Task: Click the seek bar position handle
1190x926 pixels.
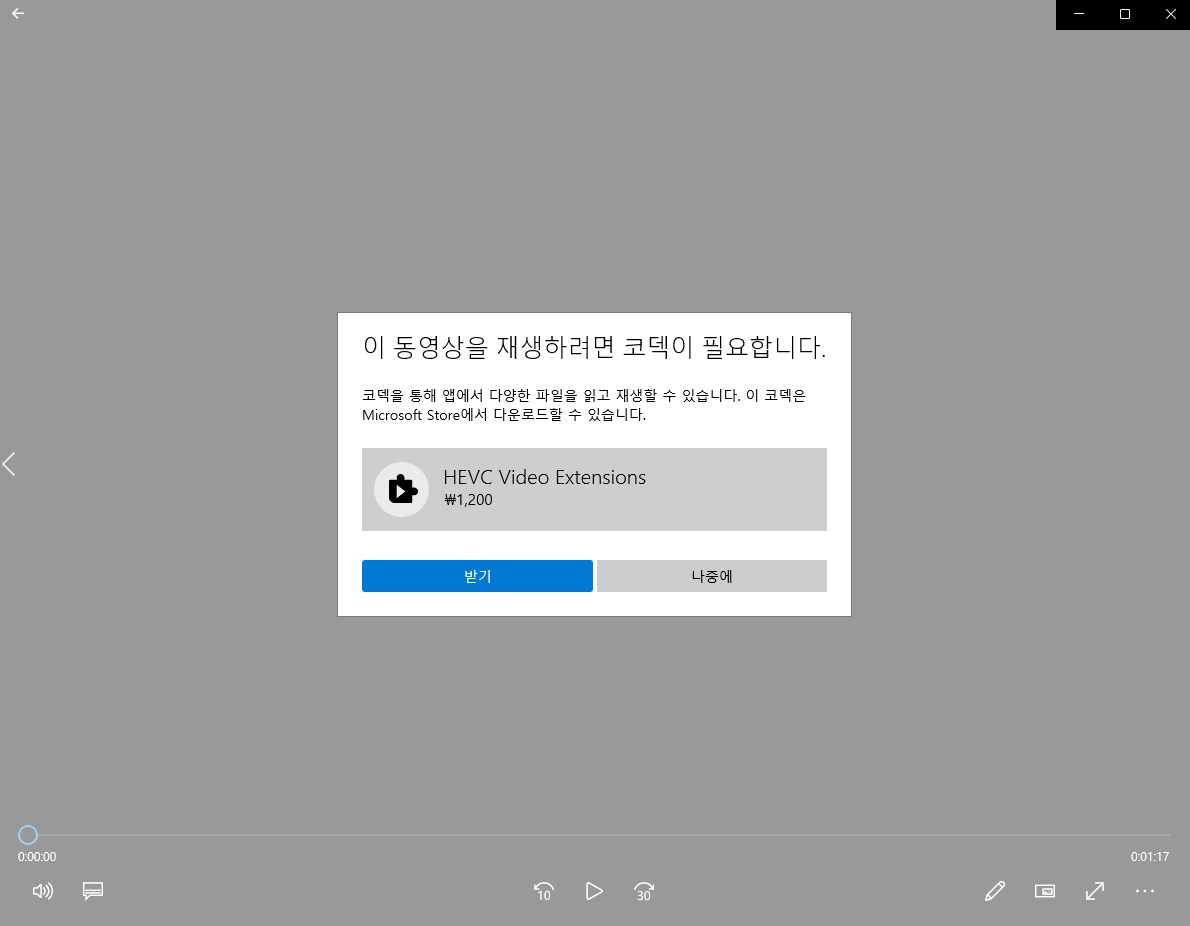Action: pyautogui.click(x=28, y=835)
